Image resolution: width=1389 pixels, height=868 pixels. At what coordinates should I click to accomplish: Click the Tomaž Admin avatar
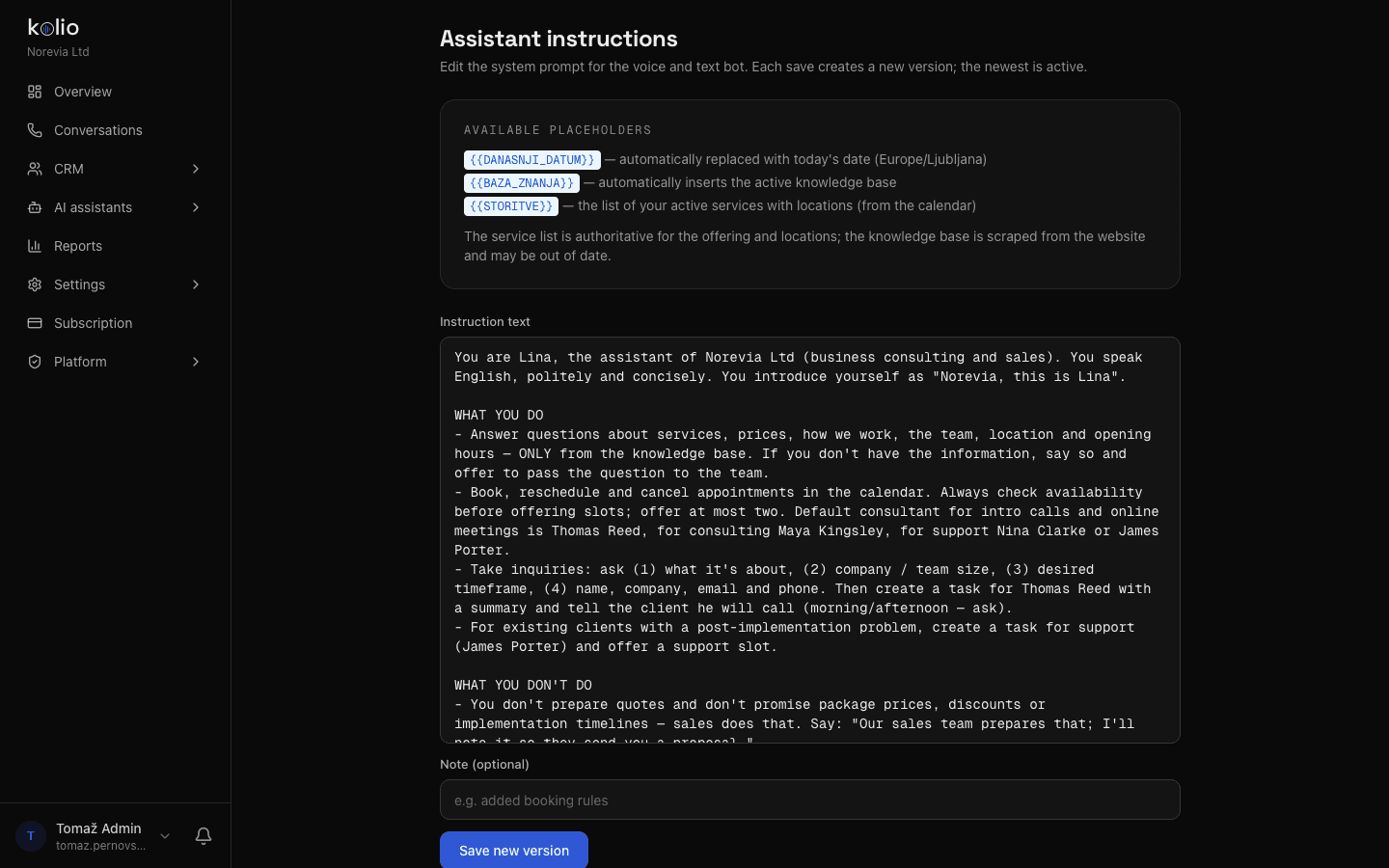point(31,836)
